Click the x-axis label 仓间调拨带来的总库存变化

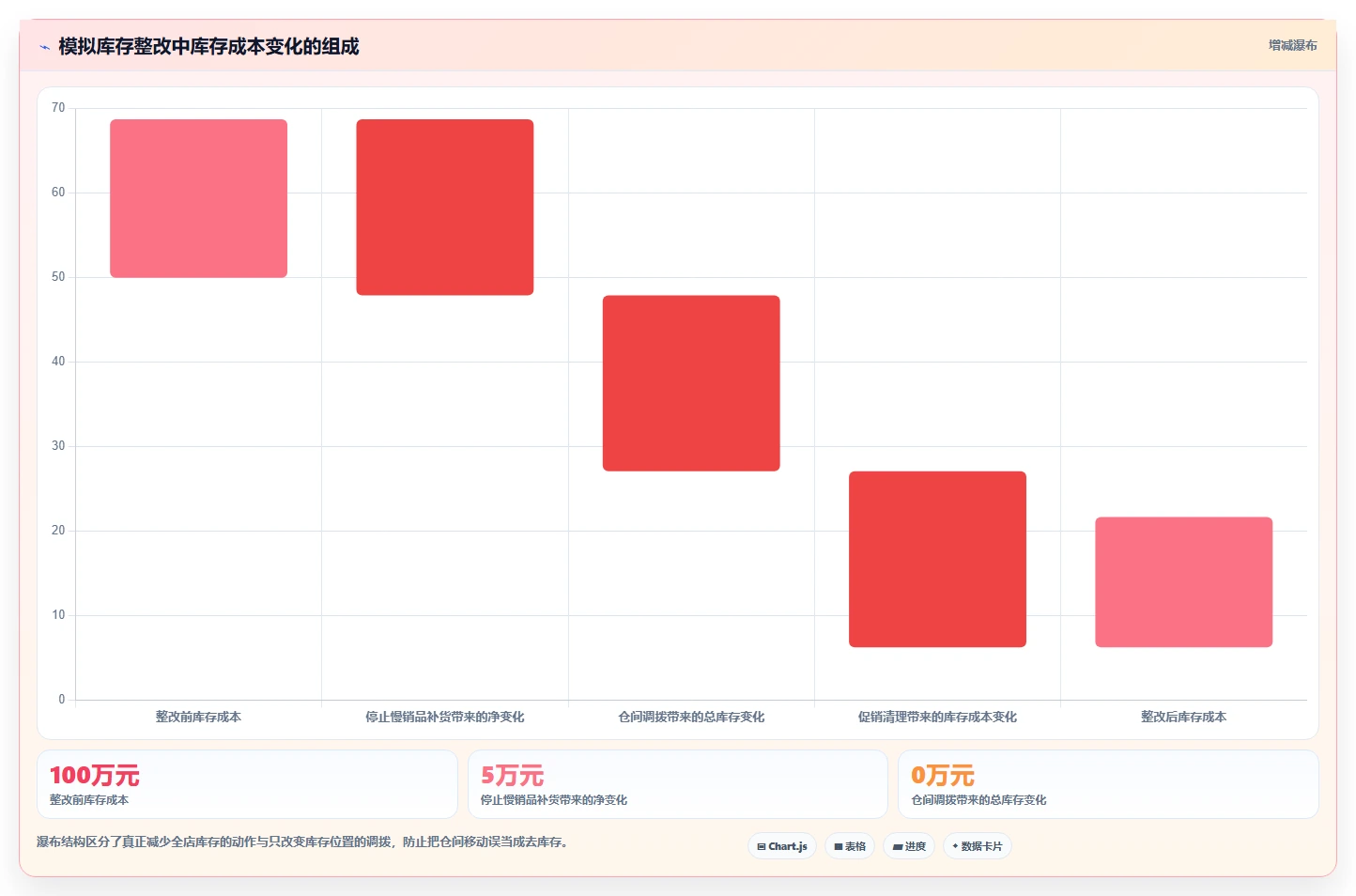691,717
